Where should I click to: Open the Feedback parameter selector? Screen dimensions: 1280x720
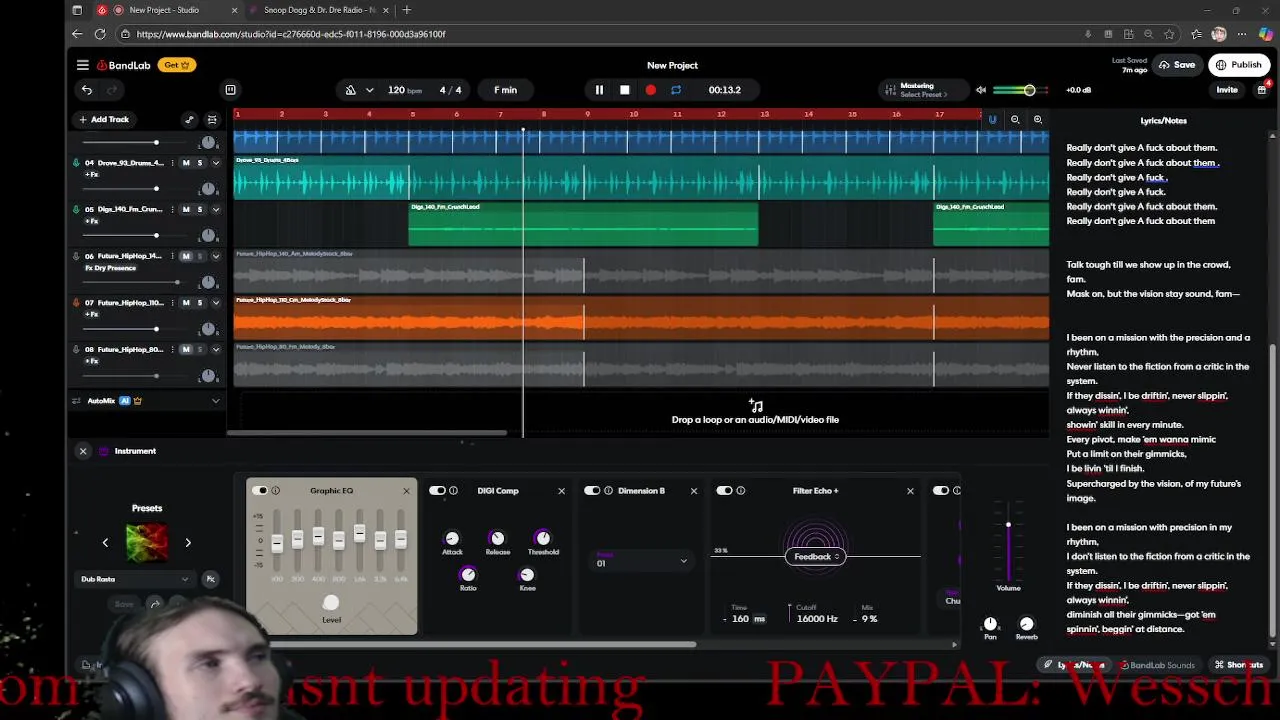tap(816, 557)
